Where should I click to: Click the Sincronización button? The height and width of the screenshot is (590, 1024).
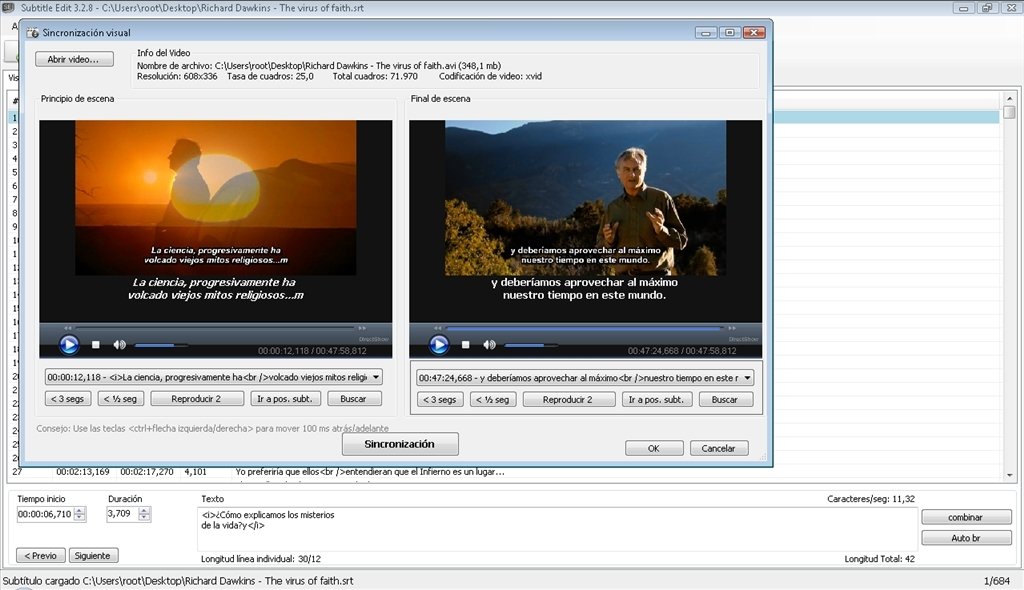(x=400, y=444)
